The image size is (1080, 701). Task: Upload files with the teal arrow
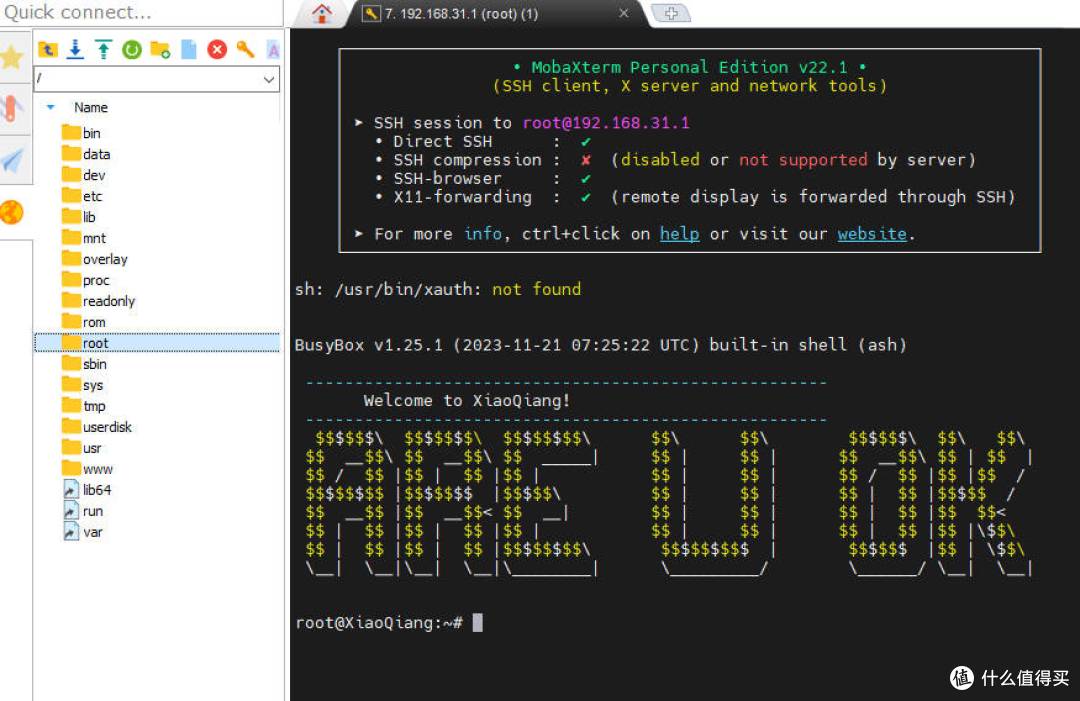[x=103, y=49]
